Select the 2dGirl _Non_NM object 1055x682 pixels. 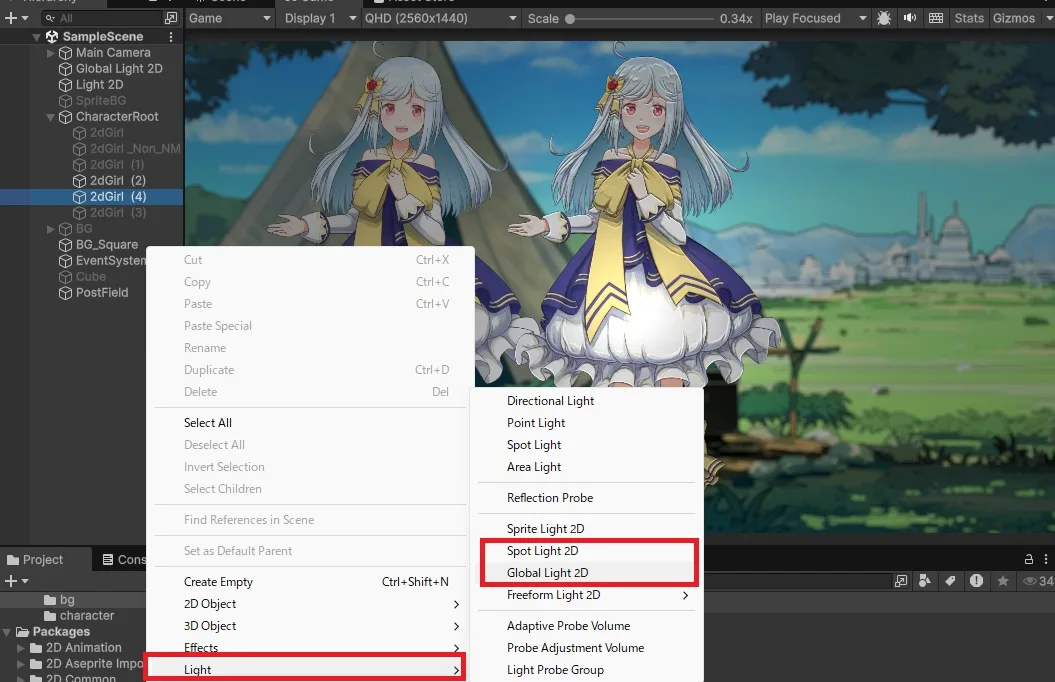(x=135, y=148)
